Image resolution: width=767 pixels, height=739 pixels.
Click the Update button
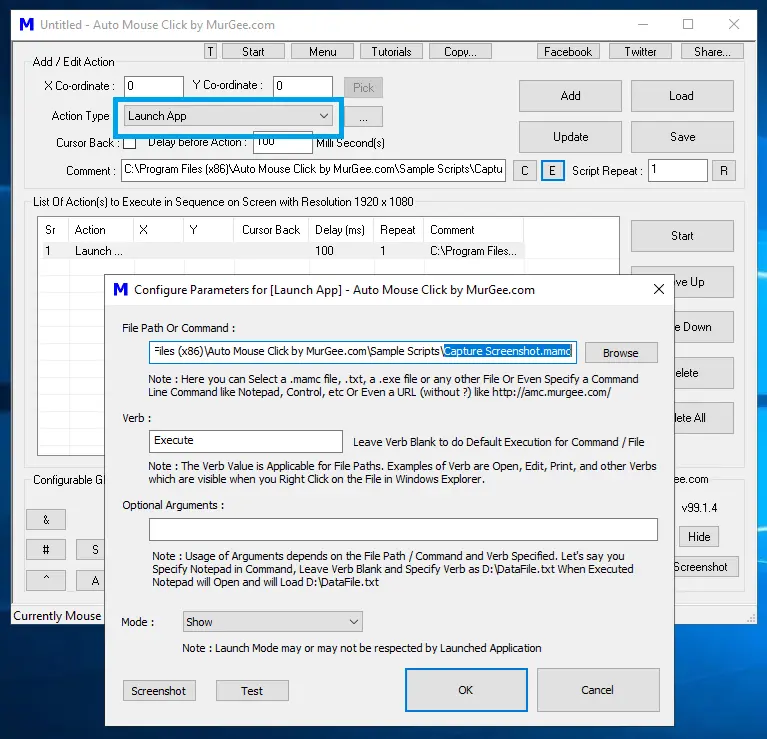(x=570, y=137)
